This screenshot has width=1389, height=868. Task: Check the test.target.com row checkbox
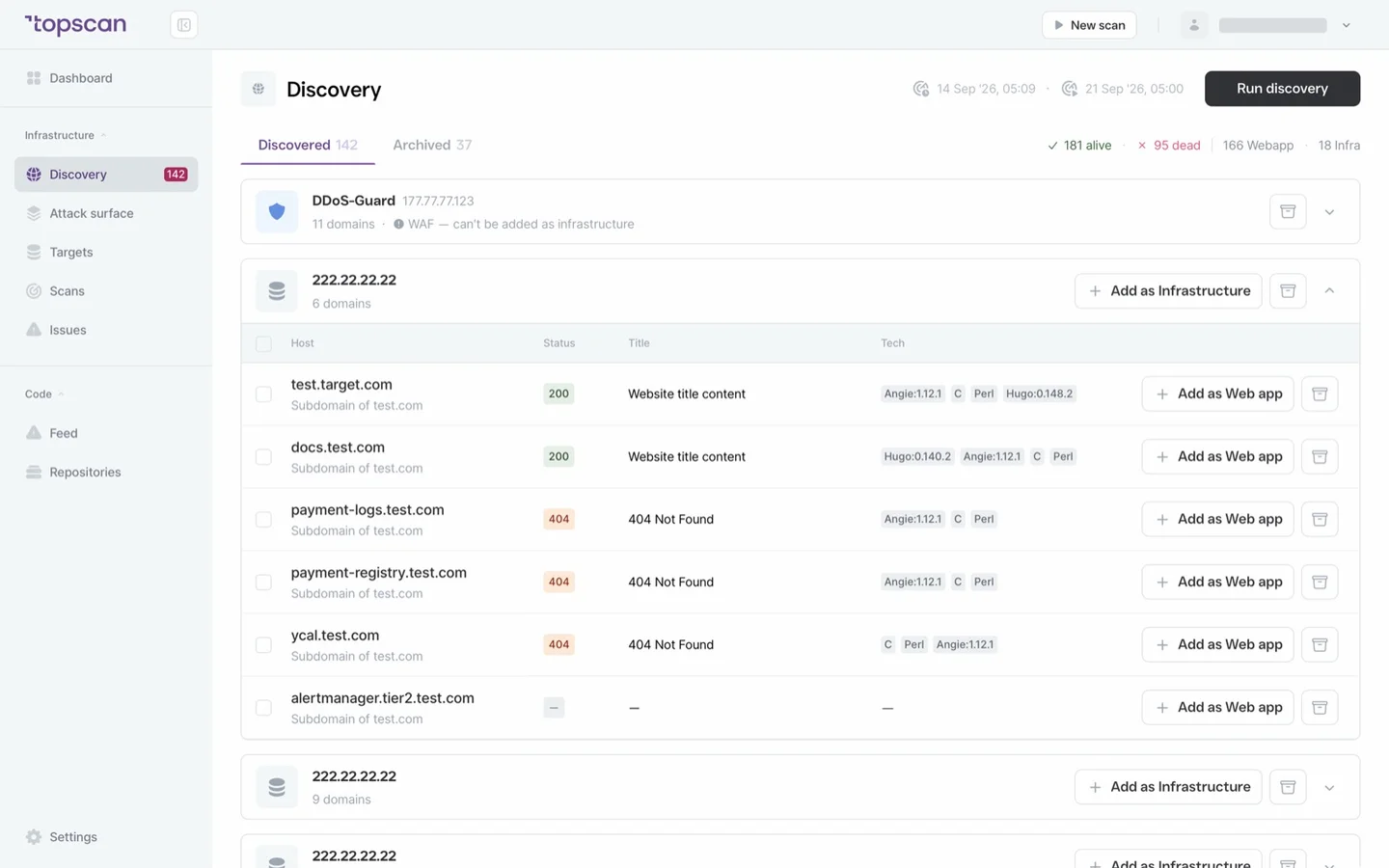tap(263, 393)
